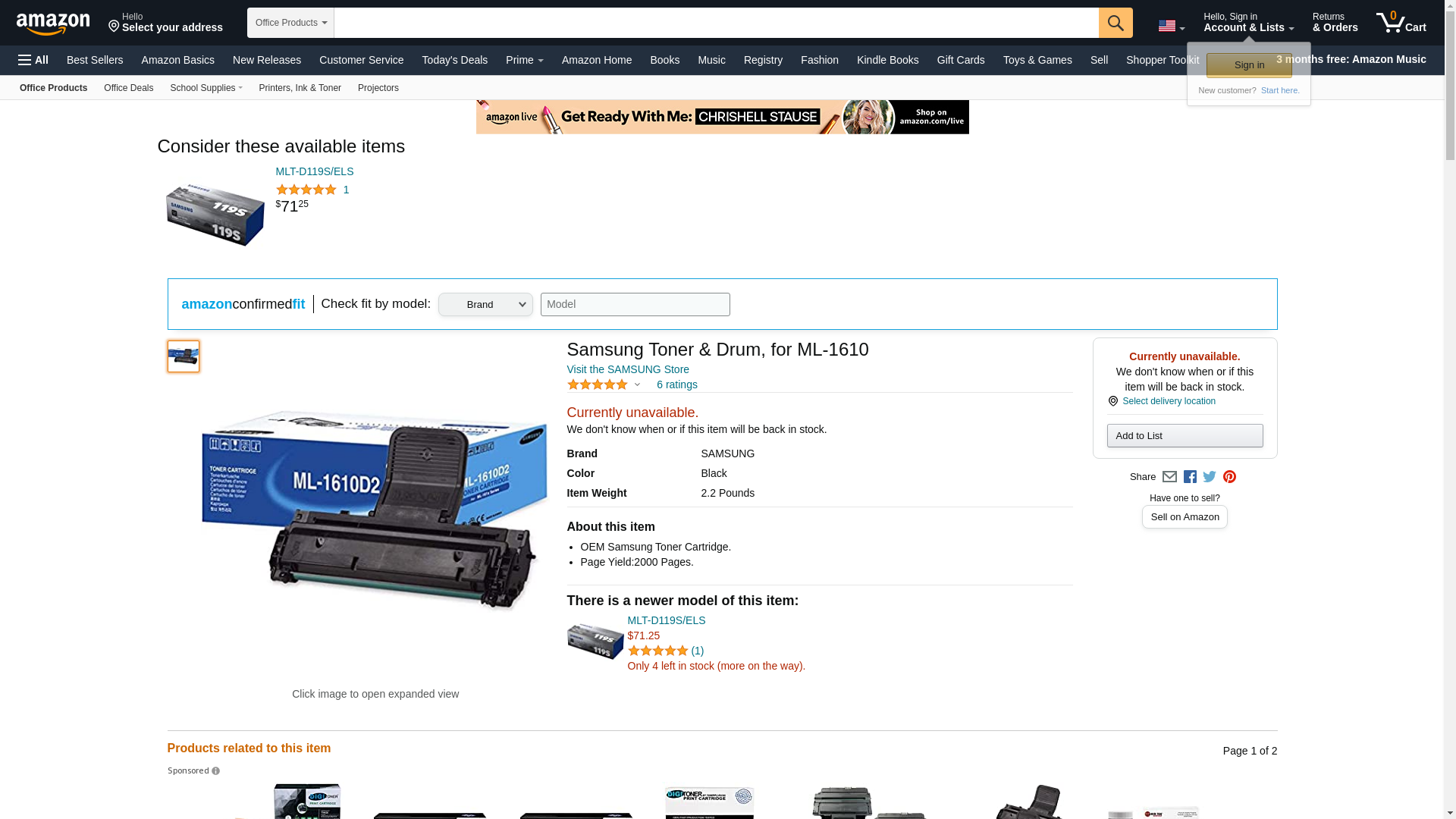Share the product via email icon

(x=1169, y=477)
